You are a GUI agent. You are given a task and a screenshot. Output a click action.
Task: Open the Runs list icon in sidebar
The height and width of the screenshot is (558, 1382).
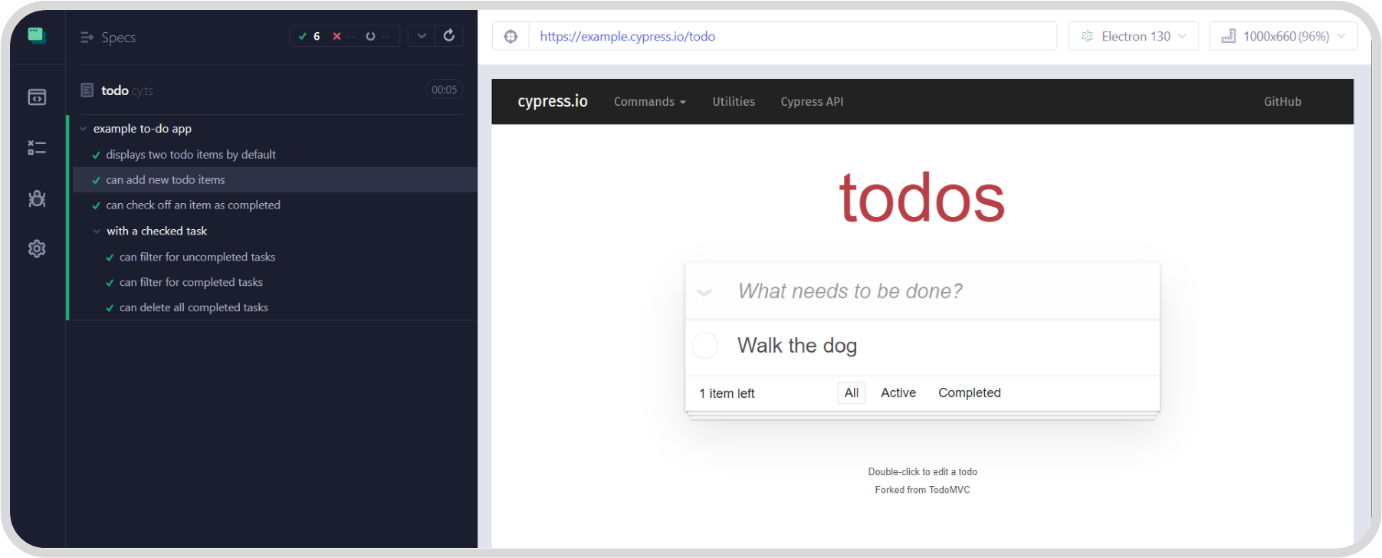click(37, 148)
